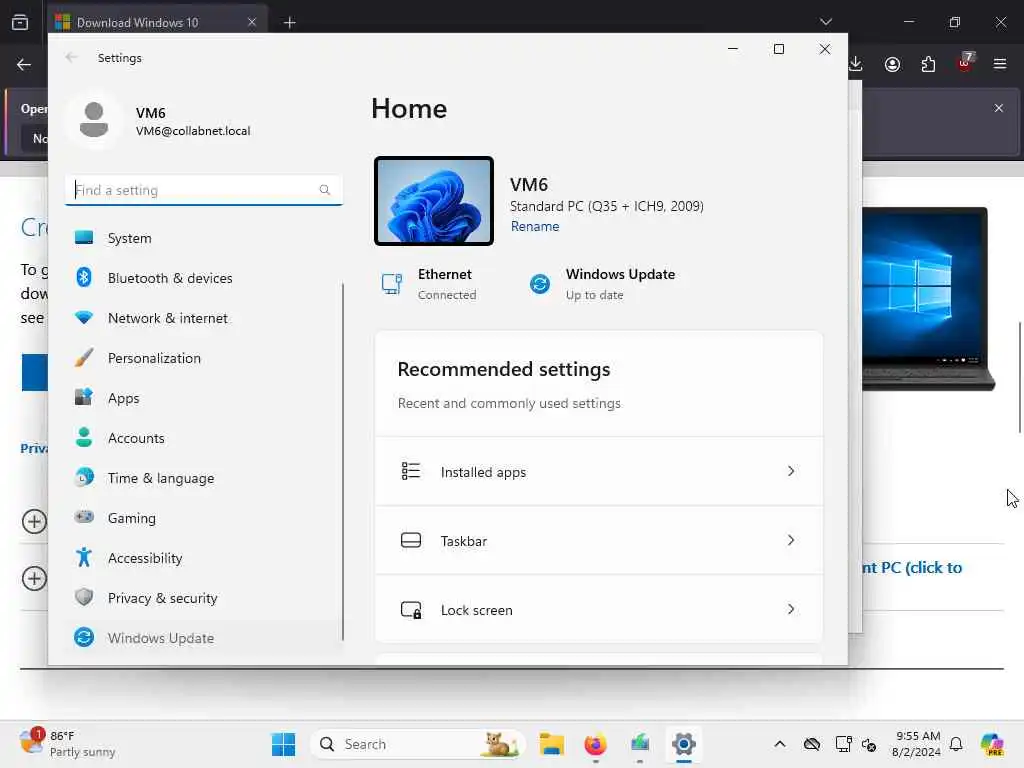Screen dimensions: 1024x768
Task: Click the desktop wallpaper thumbnail for VM6
Action: coord(434,201)
